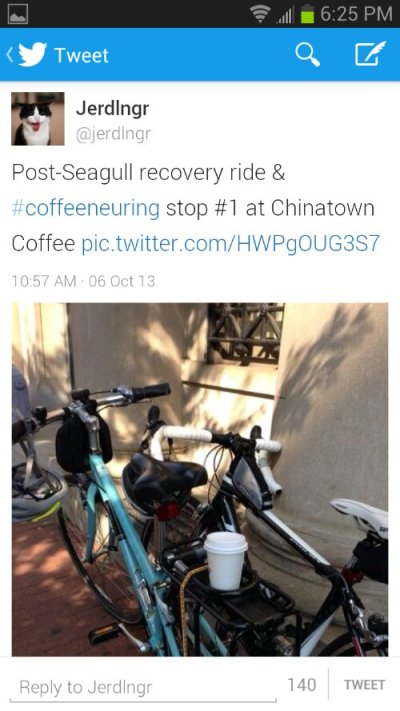Tap the 140 character counter
Screen dimensions: 400x711
click(302, 685)
